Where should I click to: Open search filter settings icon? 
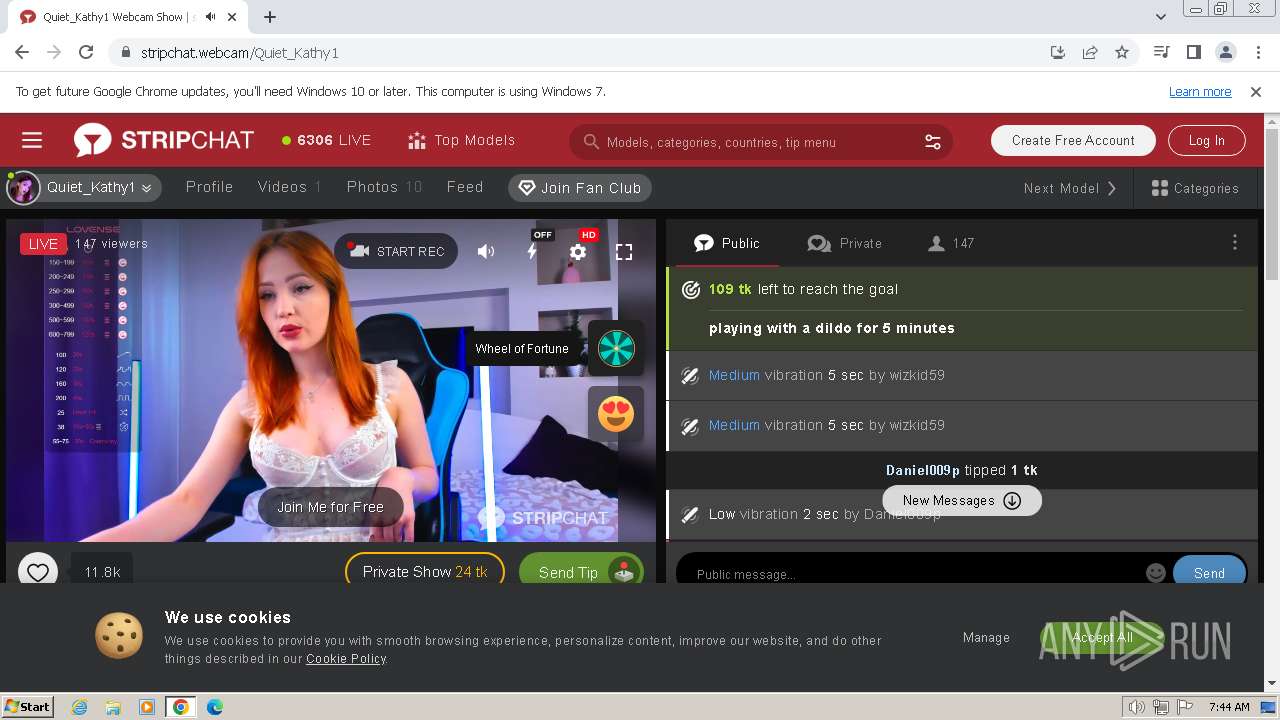(x=932, y=142)
